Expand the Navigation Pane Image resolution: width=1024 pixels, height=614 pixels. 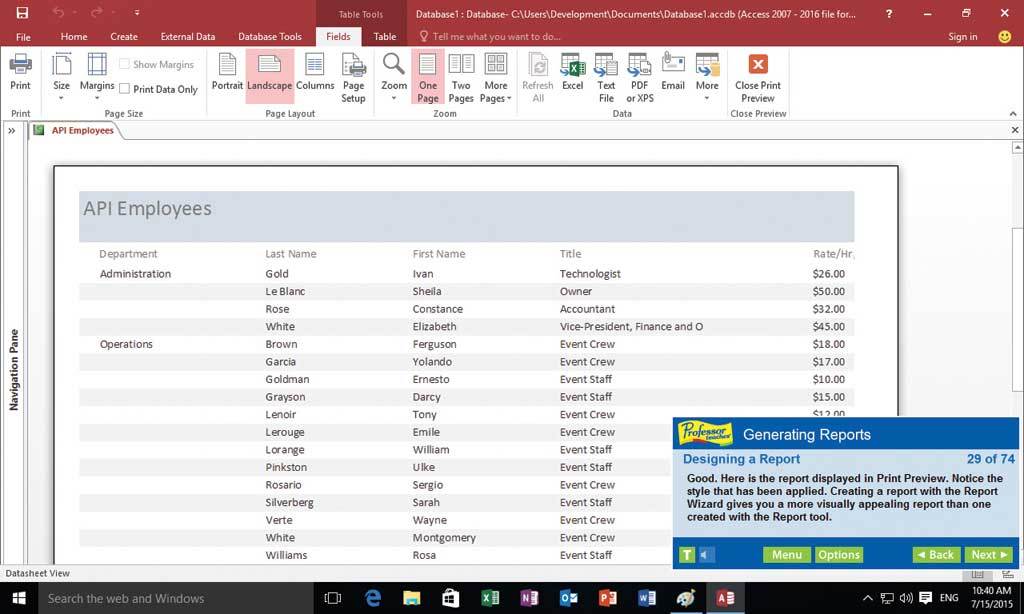point(12,130)
